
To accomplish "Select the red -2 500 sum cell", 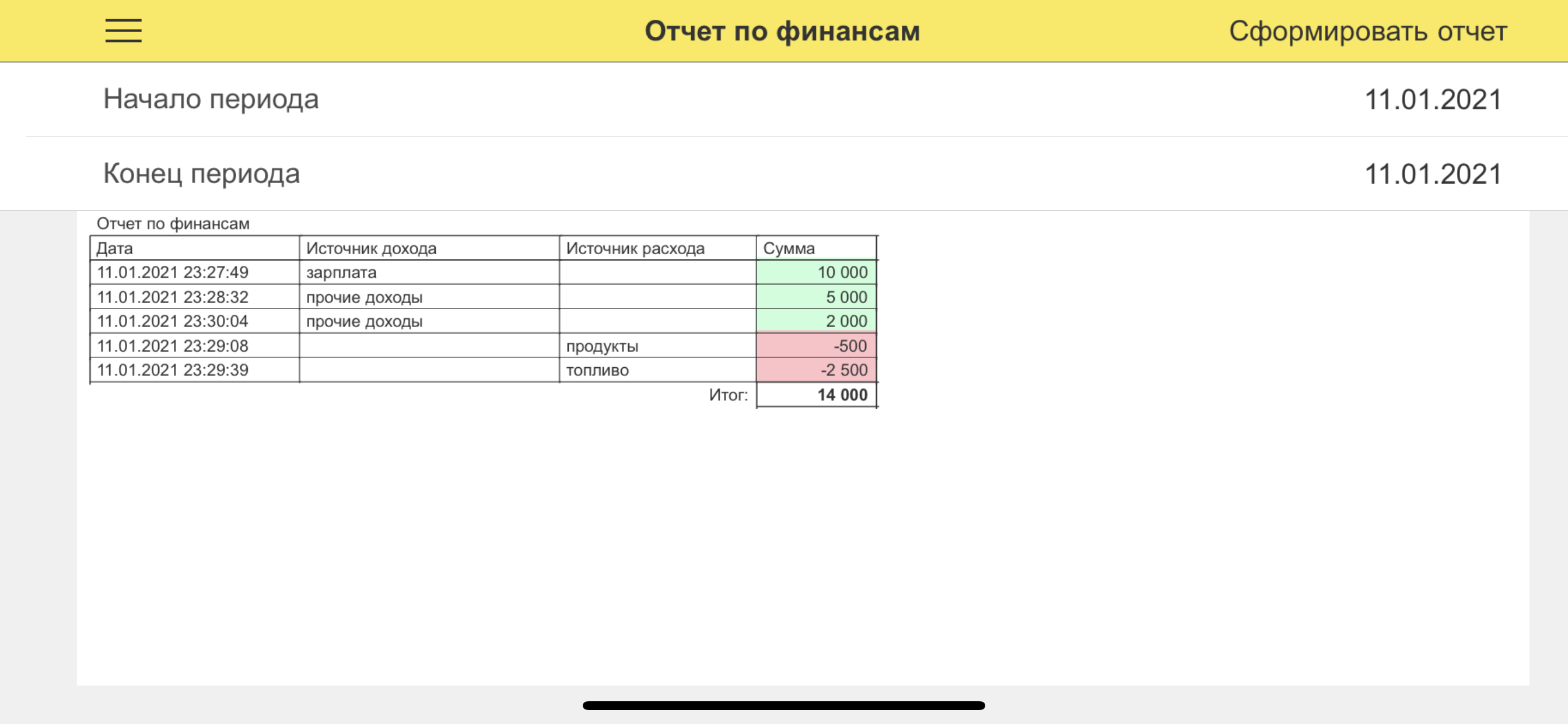I will tap(816, 370).
